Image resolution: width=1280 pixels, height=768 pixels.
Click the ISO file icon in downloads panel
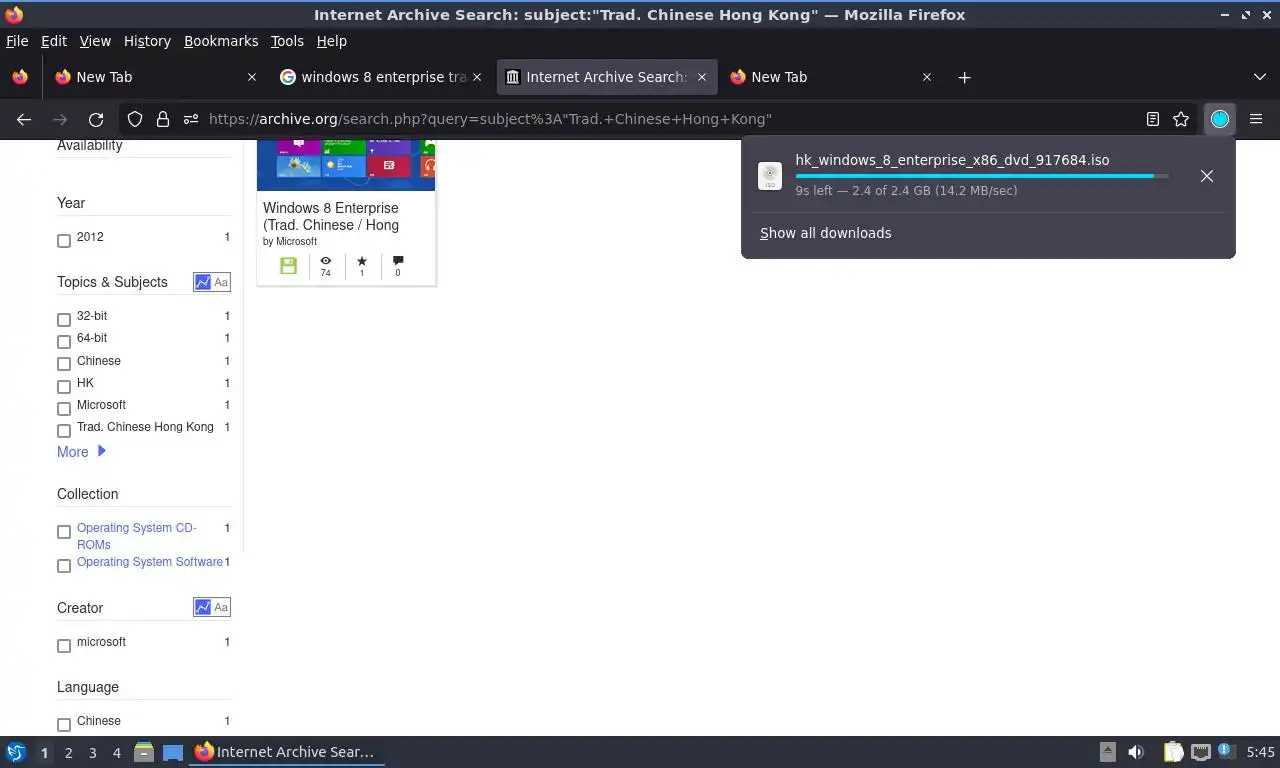tap(770, 176)
